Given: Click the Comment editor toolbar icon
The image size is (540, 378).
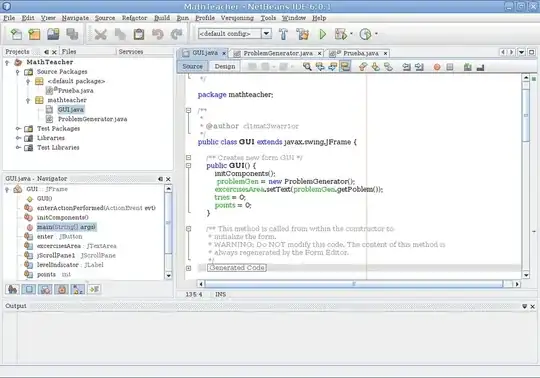Looking at the screenshot, I should tap(467, 67).
